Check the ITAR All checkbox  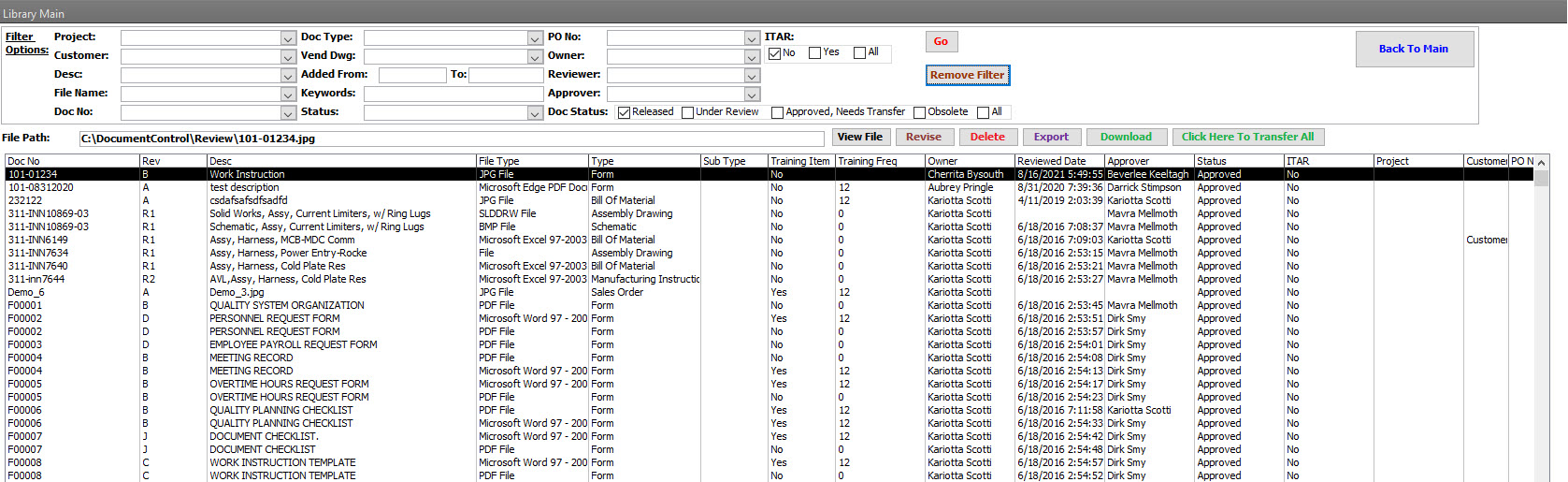[859, 53]
